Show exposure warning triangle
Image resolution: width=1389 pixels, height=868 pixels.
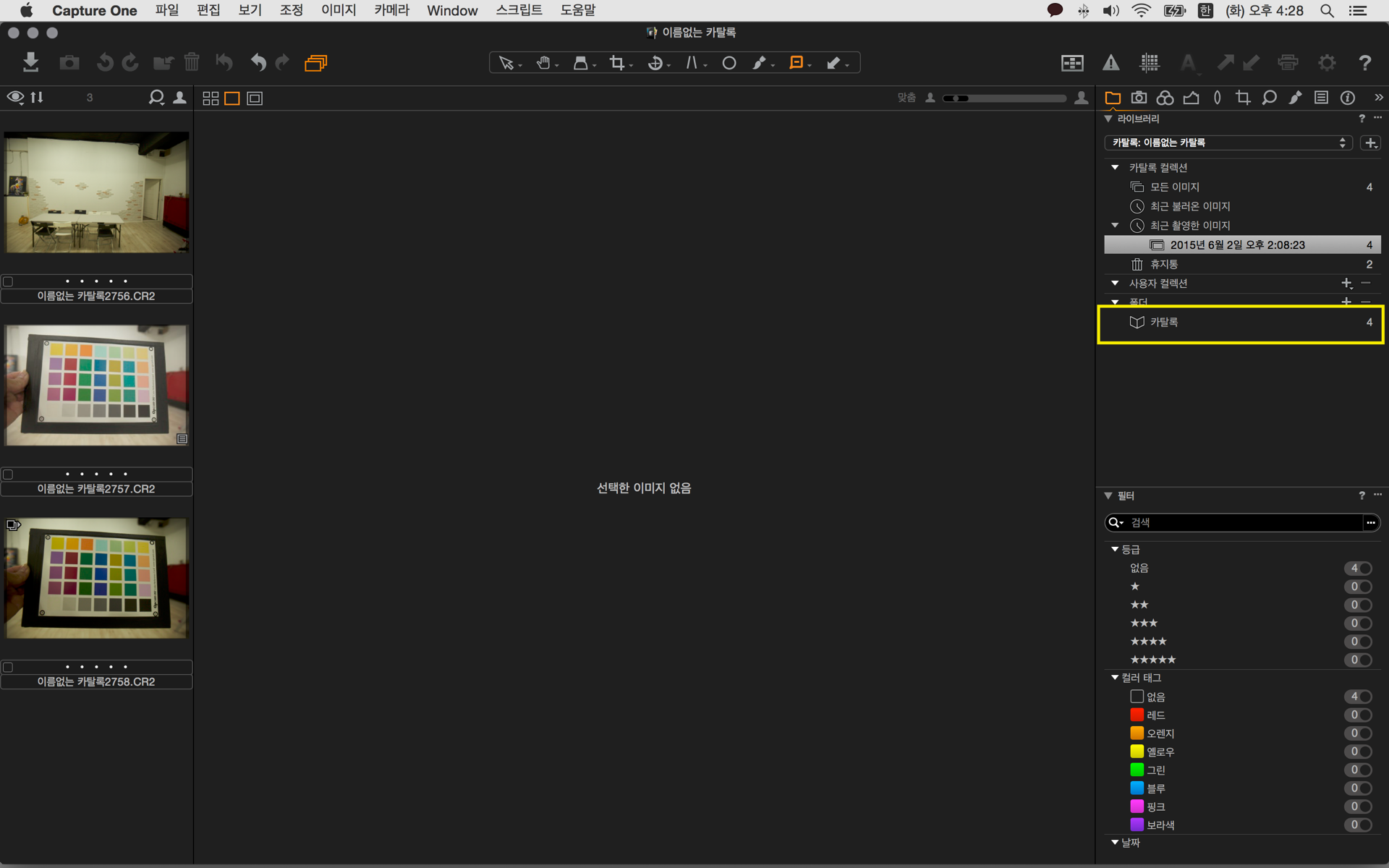(x=1110, y=63)
